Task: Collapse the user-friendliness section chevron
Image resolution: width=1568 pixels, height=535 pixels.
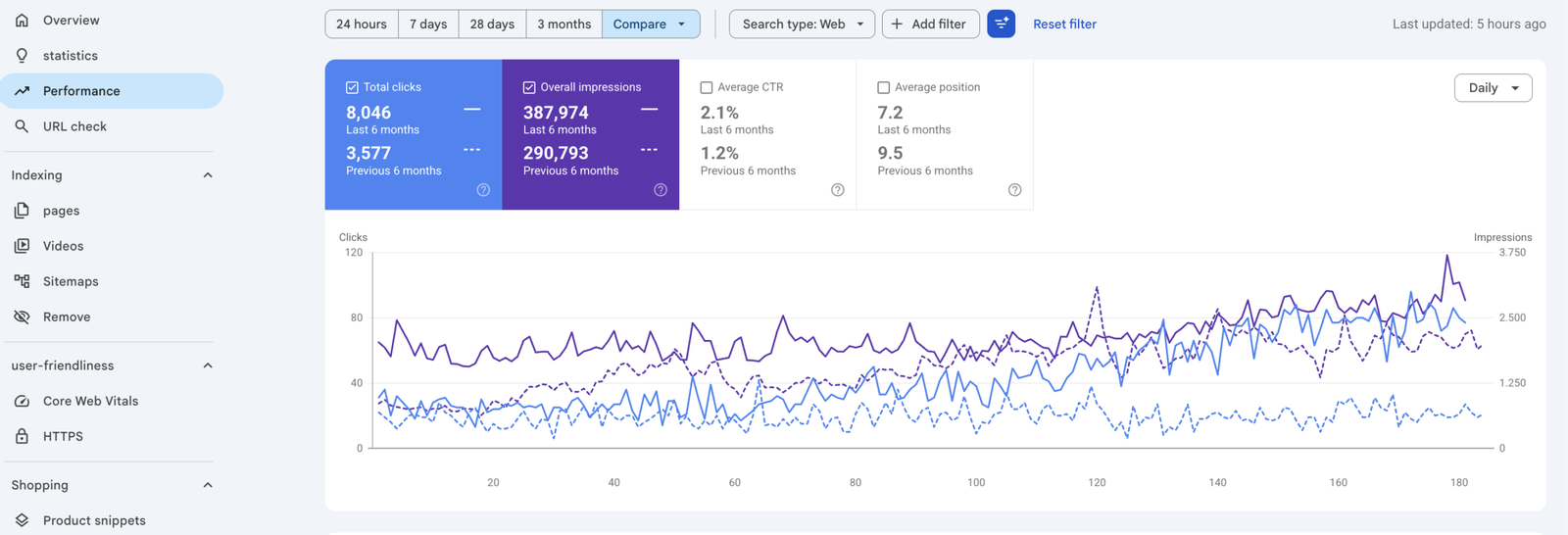Action: (x=208, y=365)
